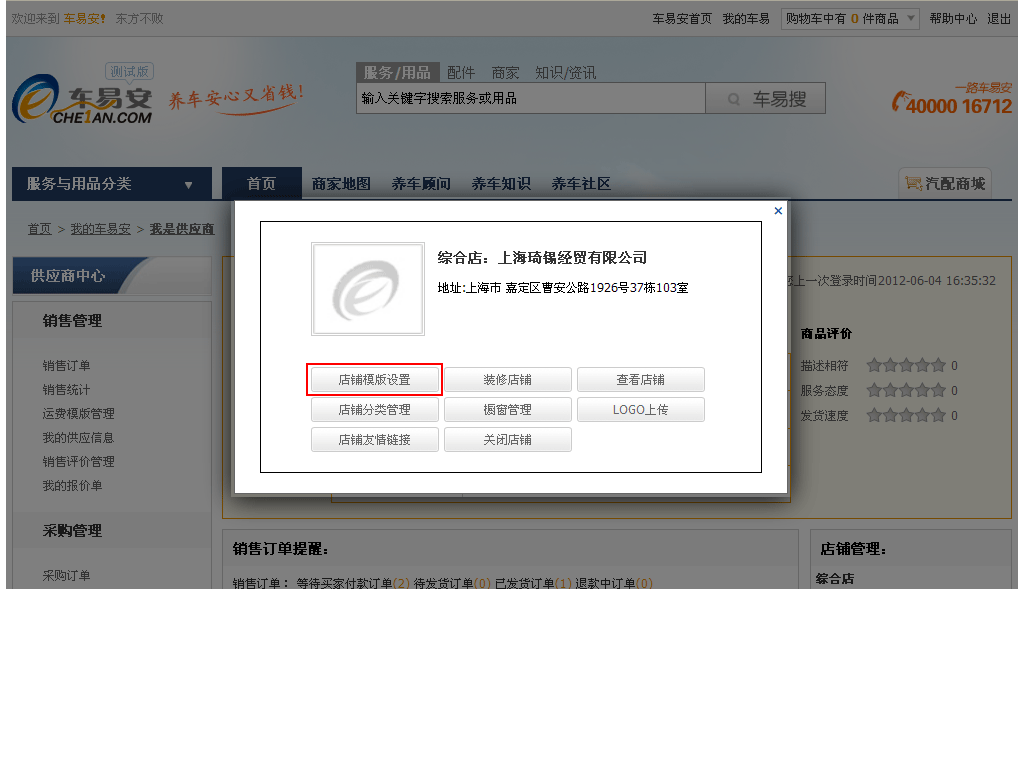
Task: Open 橱窗管理
Action: [x=508, y=410]
